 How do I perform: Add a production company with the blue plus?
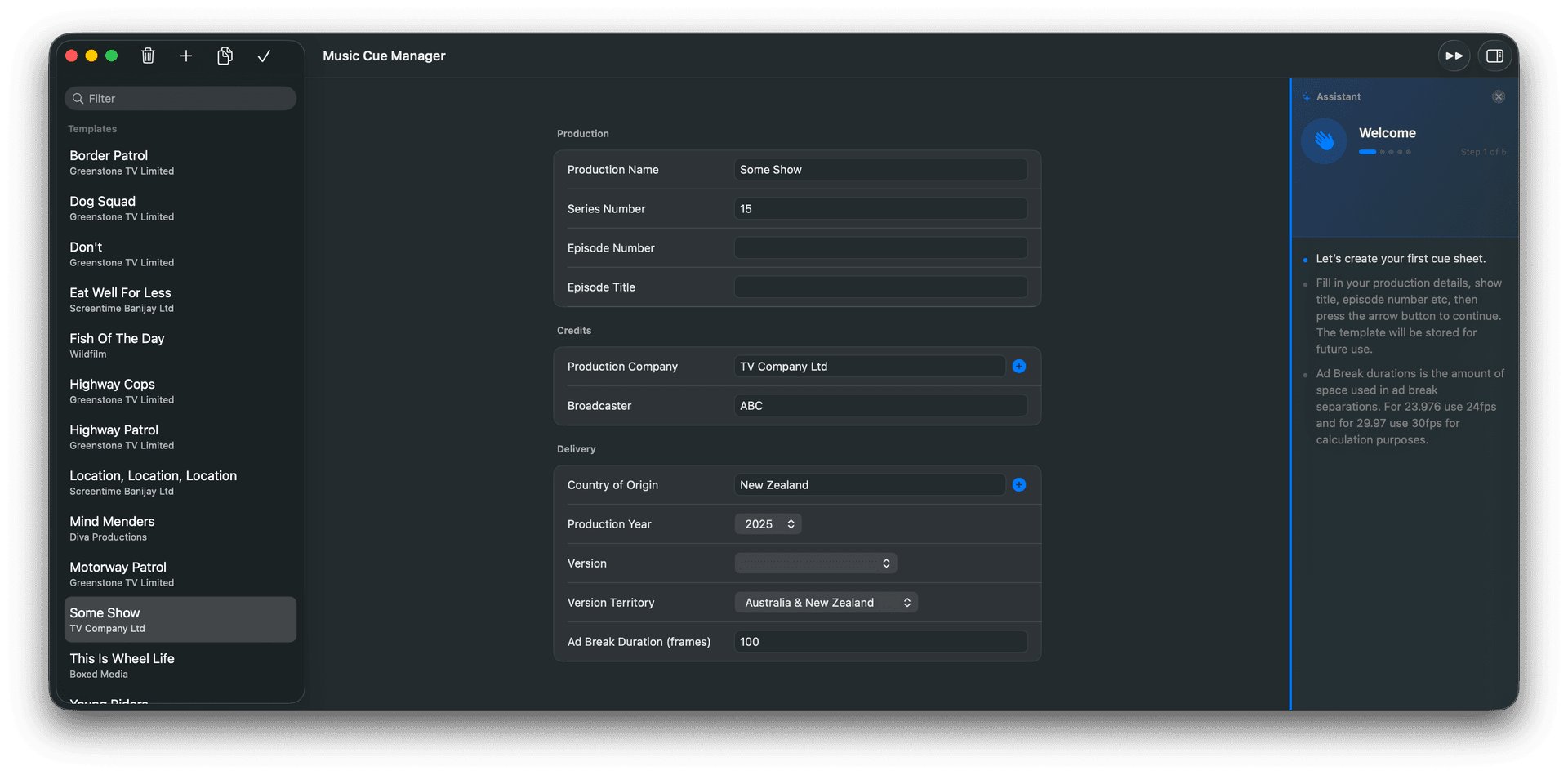click(1018, 366)
